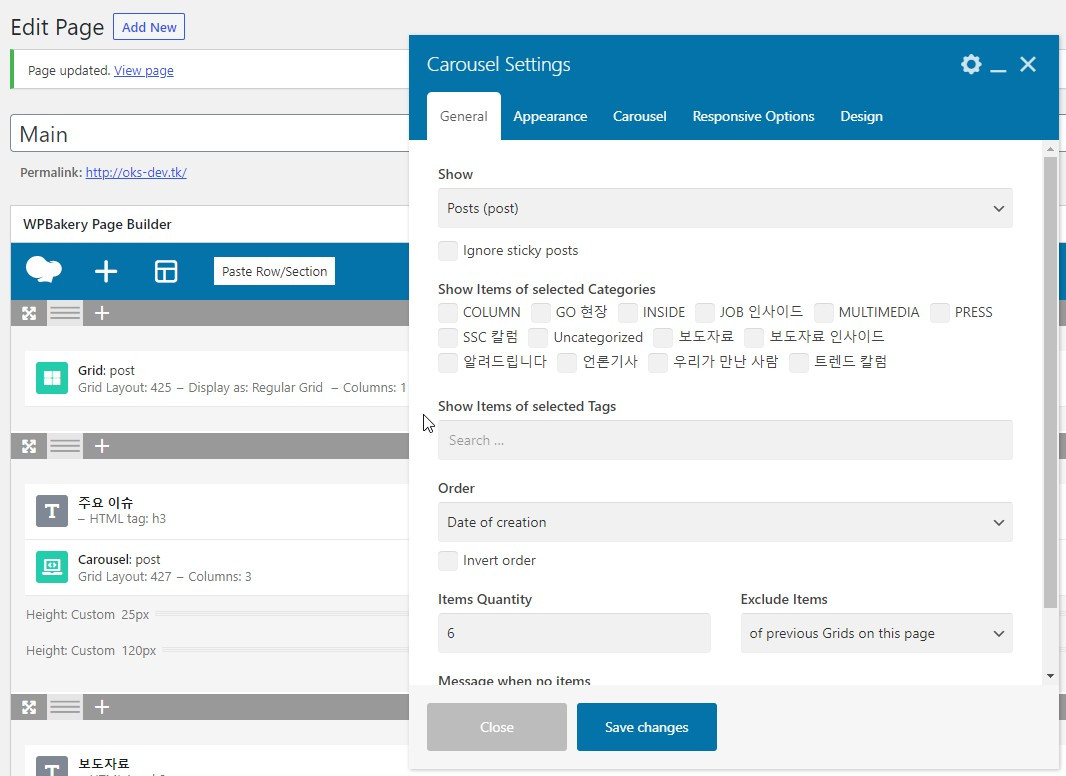Toggle the Invert order checkbox

coord(447,560)
